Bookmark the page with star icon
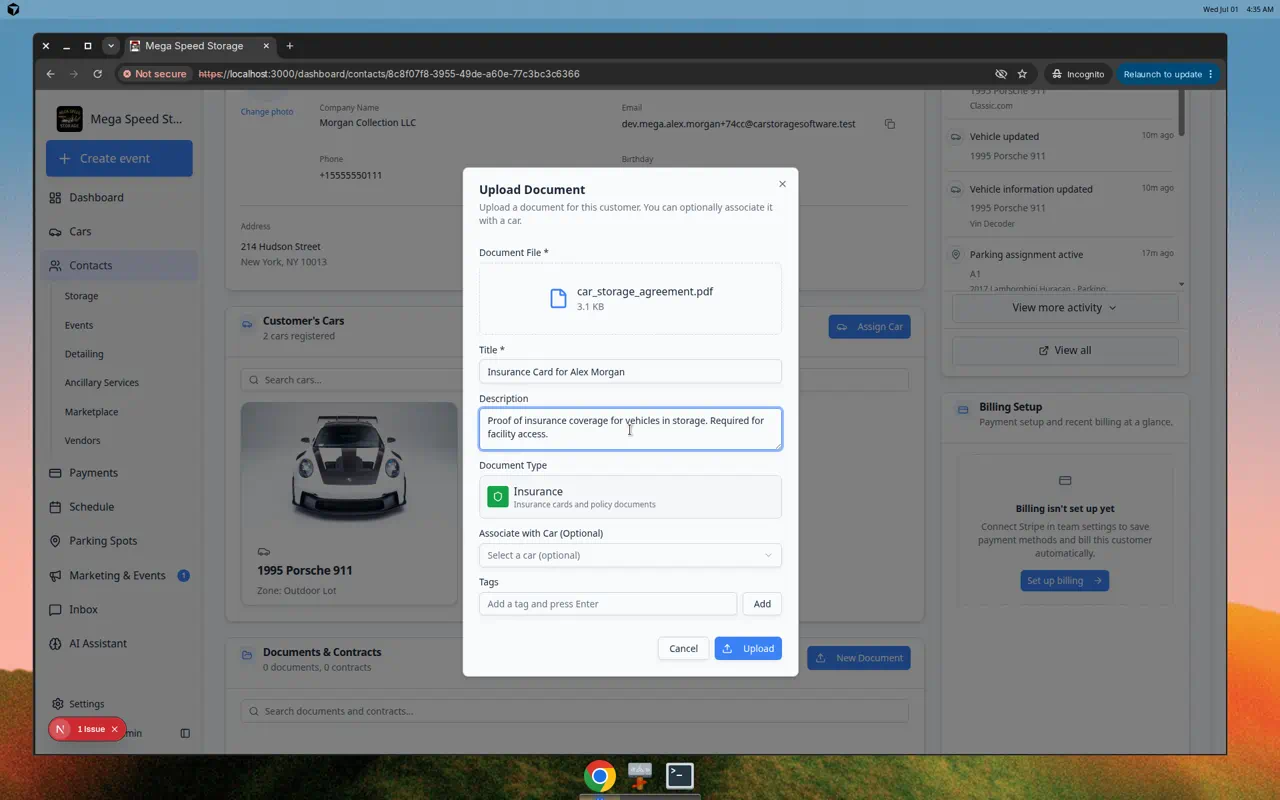 coord(1022,74)
